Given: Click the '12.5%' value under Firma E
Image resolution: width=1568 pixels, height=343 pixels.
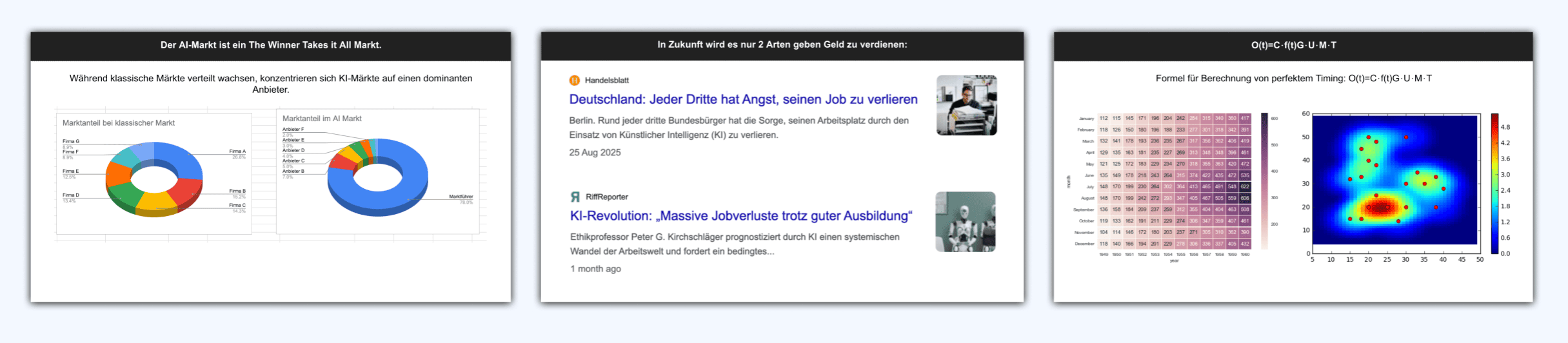Looking at the screenshot, I should point(69,177).
